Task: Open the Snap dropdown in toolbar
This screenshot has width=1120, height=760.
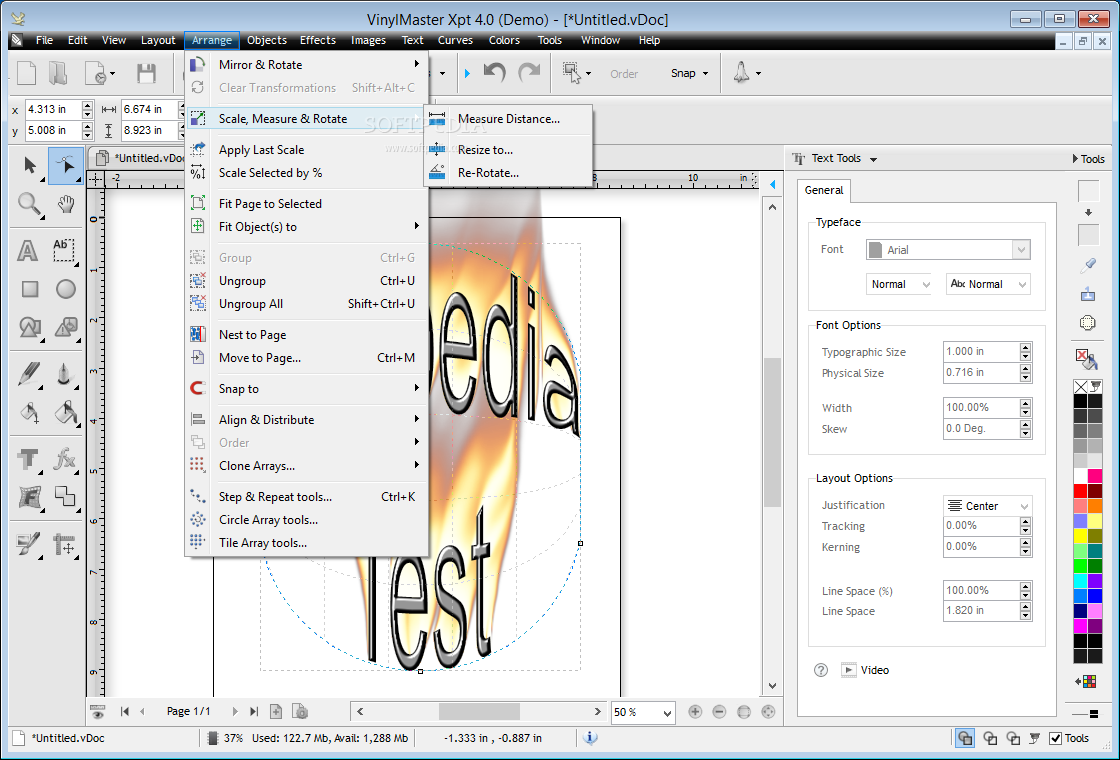Action: pyautogui.click(x=689, y=73)
